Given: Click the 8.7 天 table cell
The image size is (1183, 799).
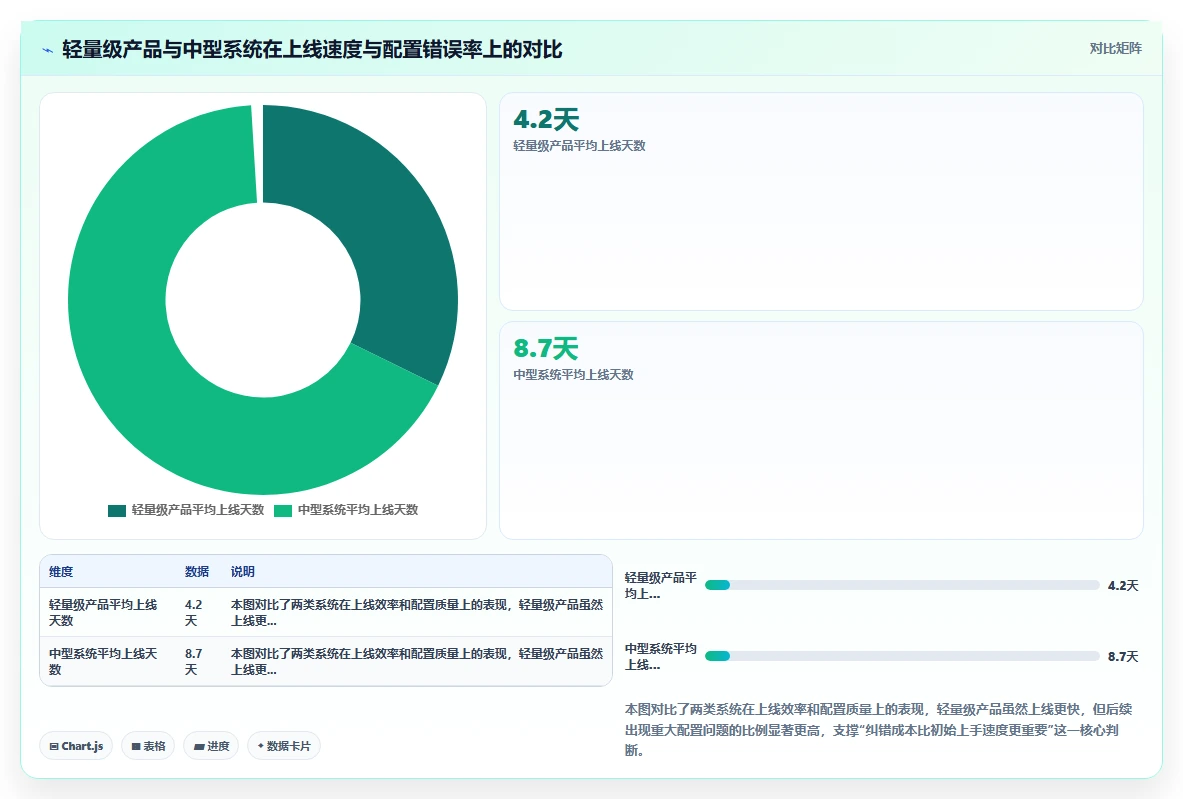Looking at the screenshot, I should click(199, 662).
